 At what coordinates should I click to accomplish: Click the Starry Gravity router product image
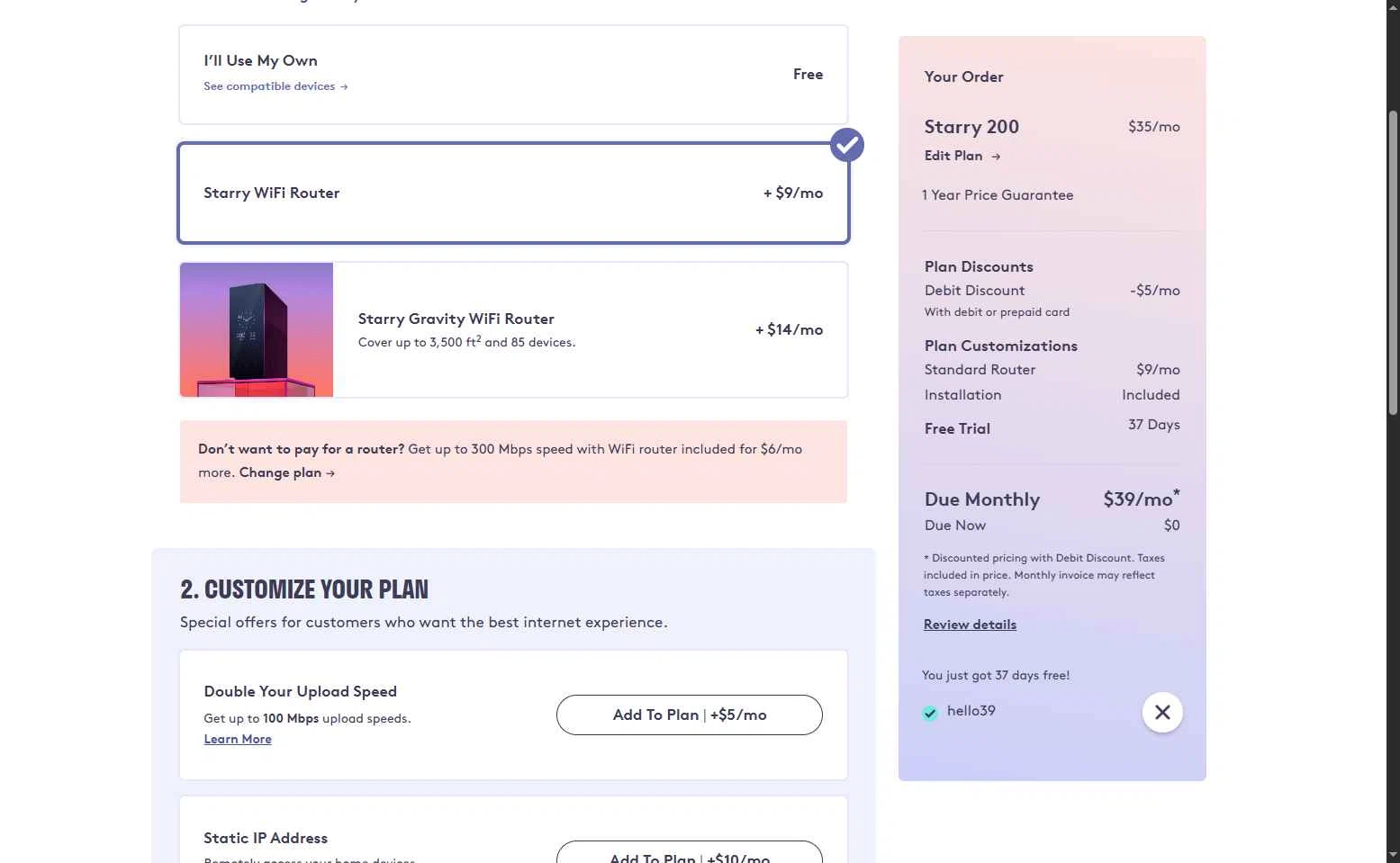pyautogui.click(x=257, y=329)
